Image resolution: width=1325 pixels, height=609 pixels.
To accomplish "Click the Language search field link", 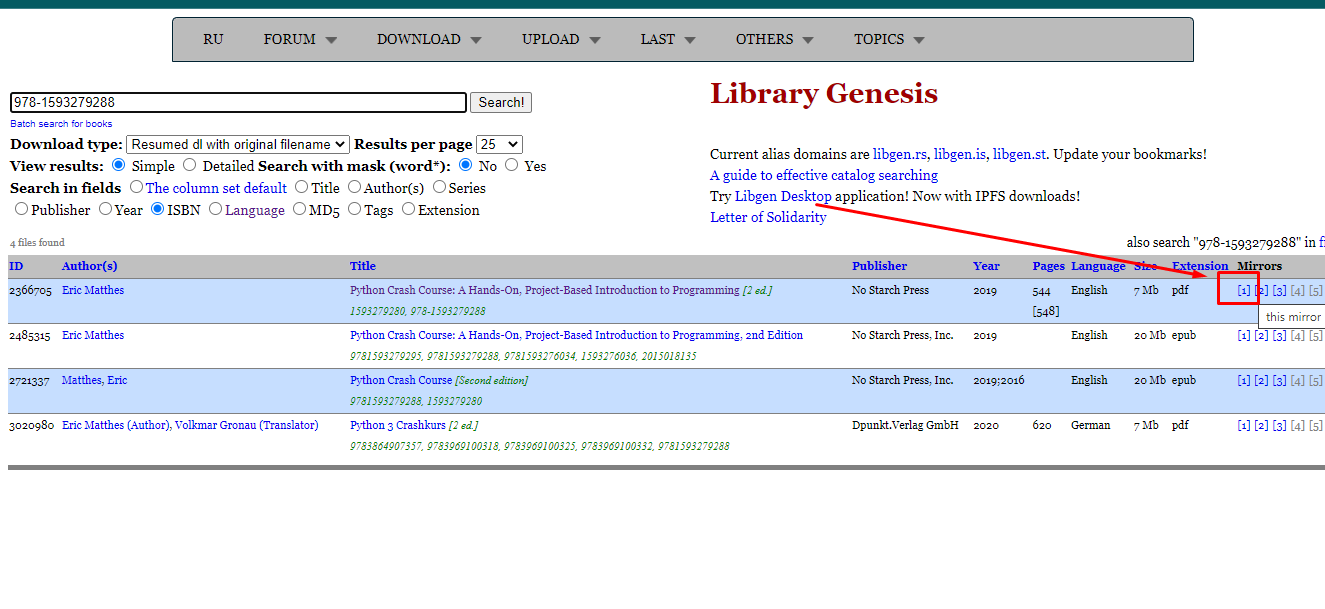I will (255, 210).
